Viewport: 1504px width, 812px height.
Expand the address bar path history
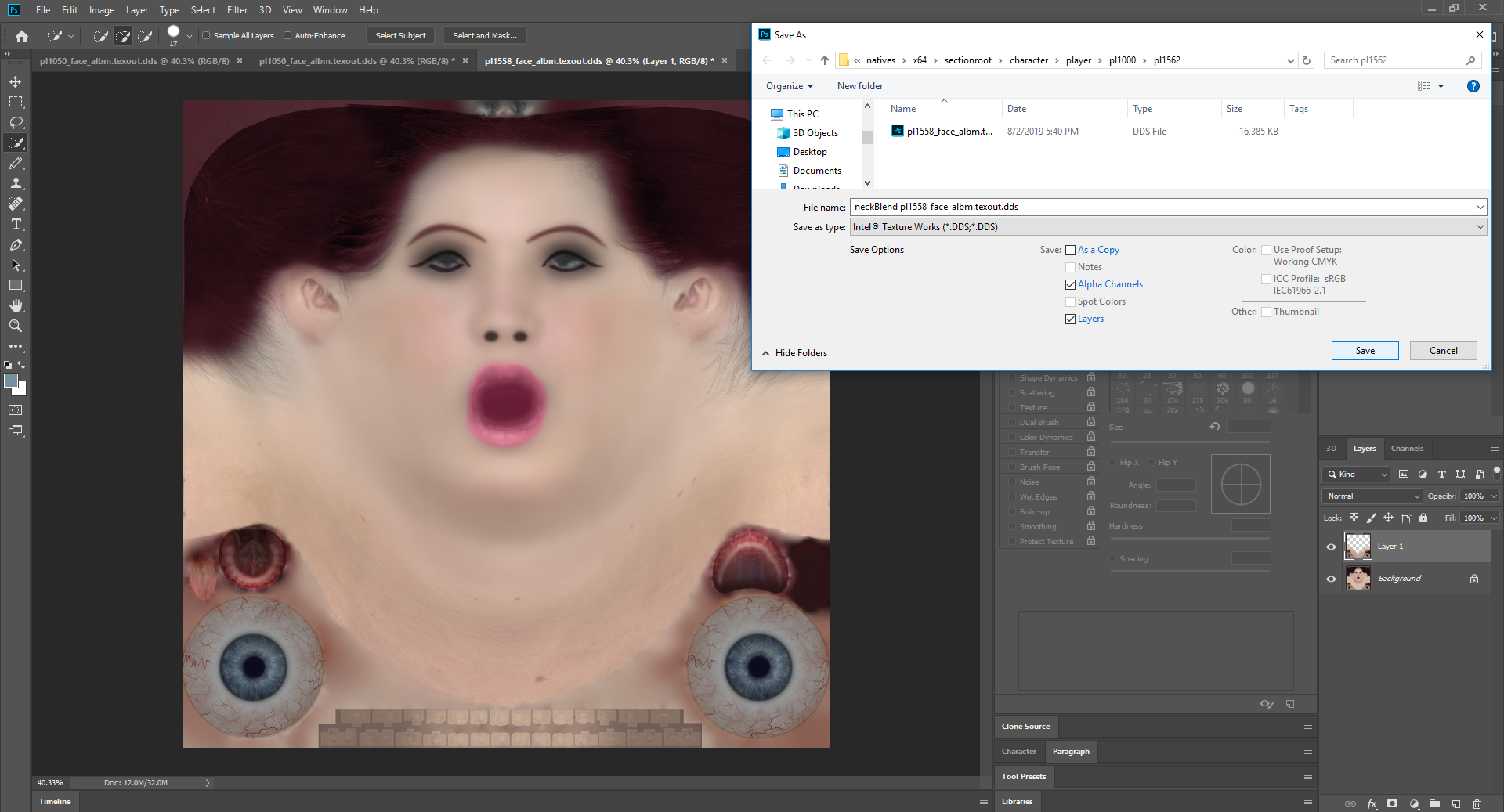(x=1290, y=60)
